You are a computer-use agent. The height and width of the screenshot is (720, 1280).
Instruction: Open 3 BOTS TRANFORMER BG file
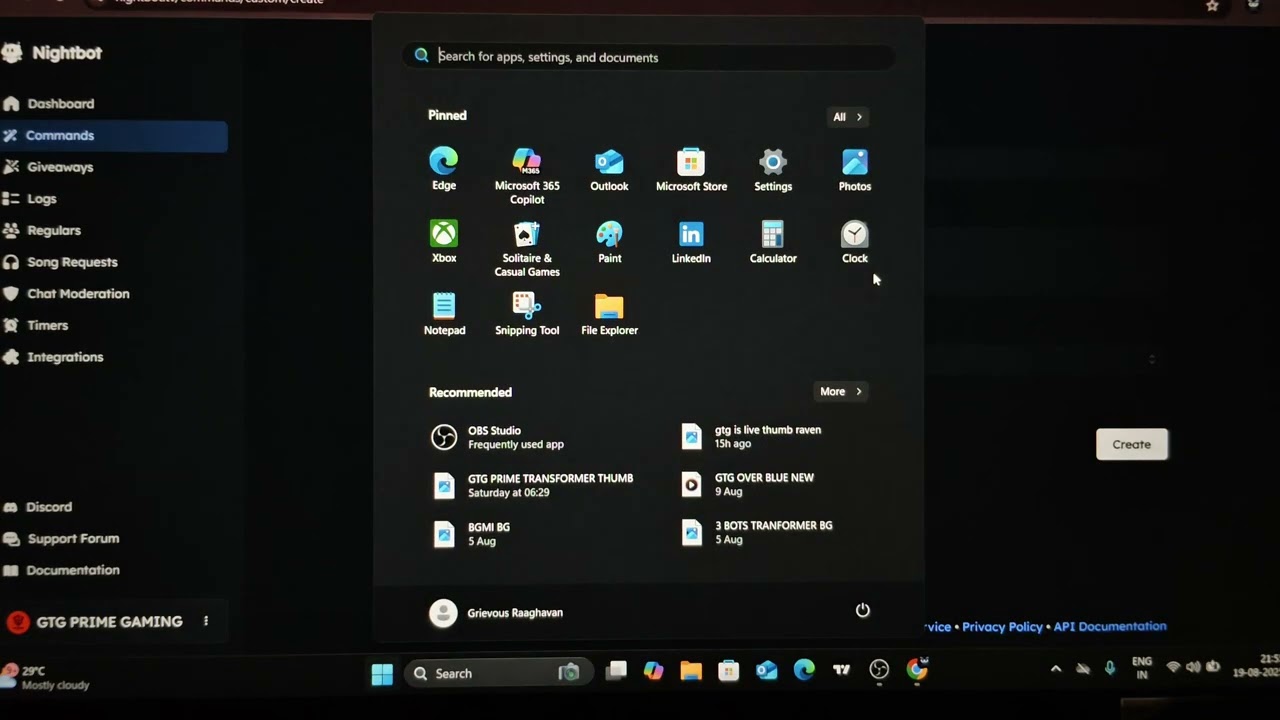pyautogui.click(x=757, y=532)
